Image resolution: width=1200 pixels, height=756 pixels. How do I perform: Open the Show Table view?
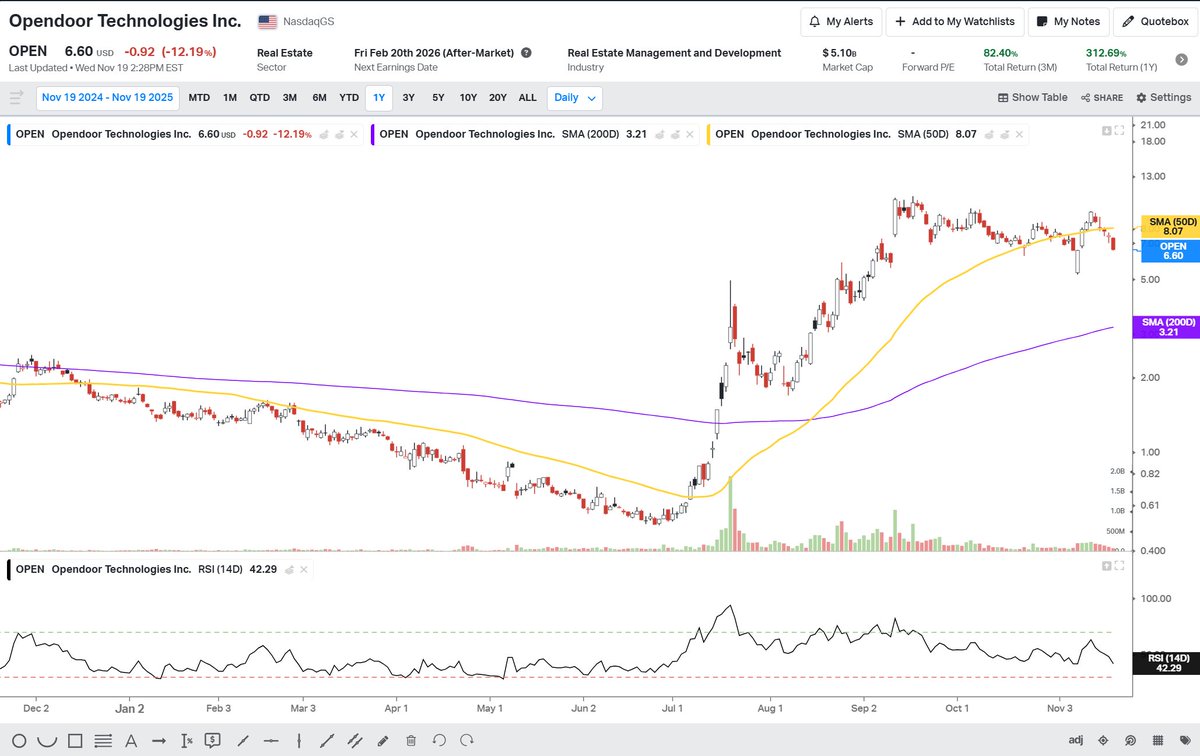click(x=1032, y=97)
